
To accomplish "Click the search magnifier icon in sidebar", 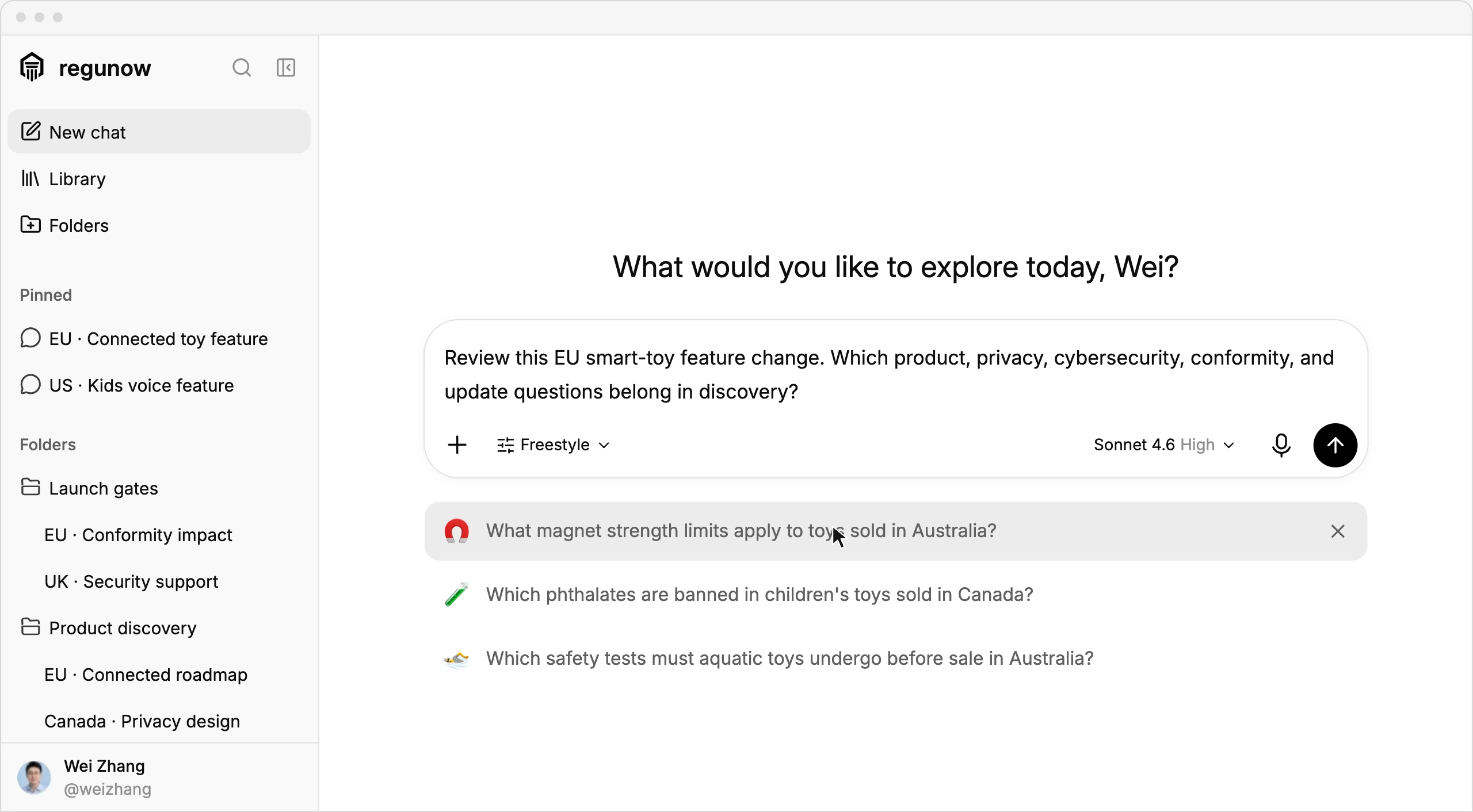I will coord(242,68).
